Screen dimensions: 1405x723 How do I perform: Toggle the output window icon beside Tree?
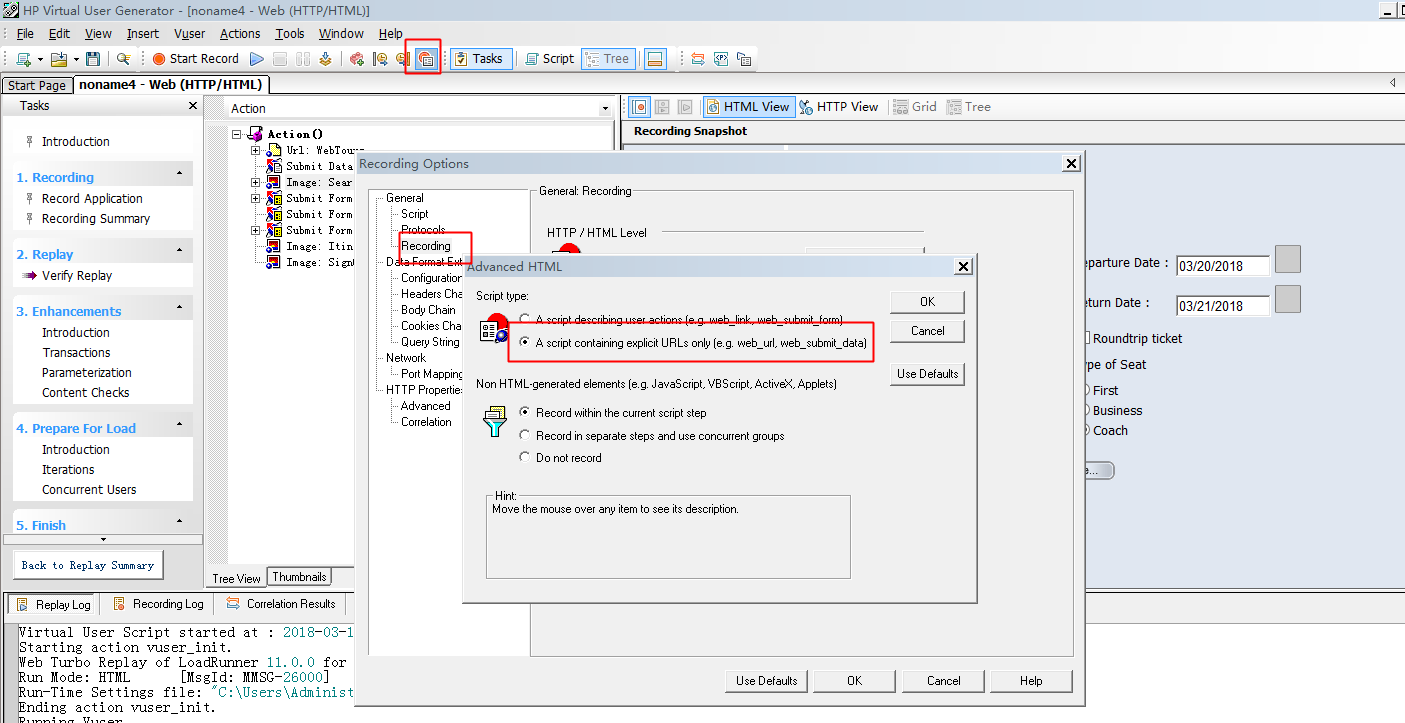pos(655,59)
